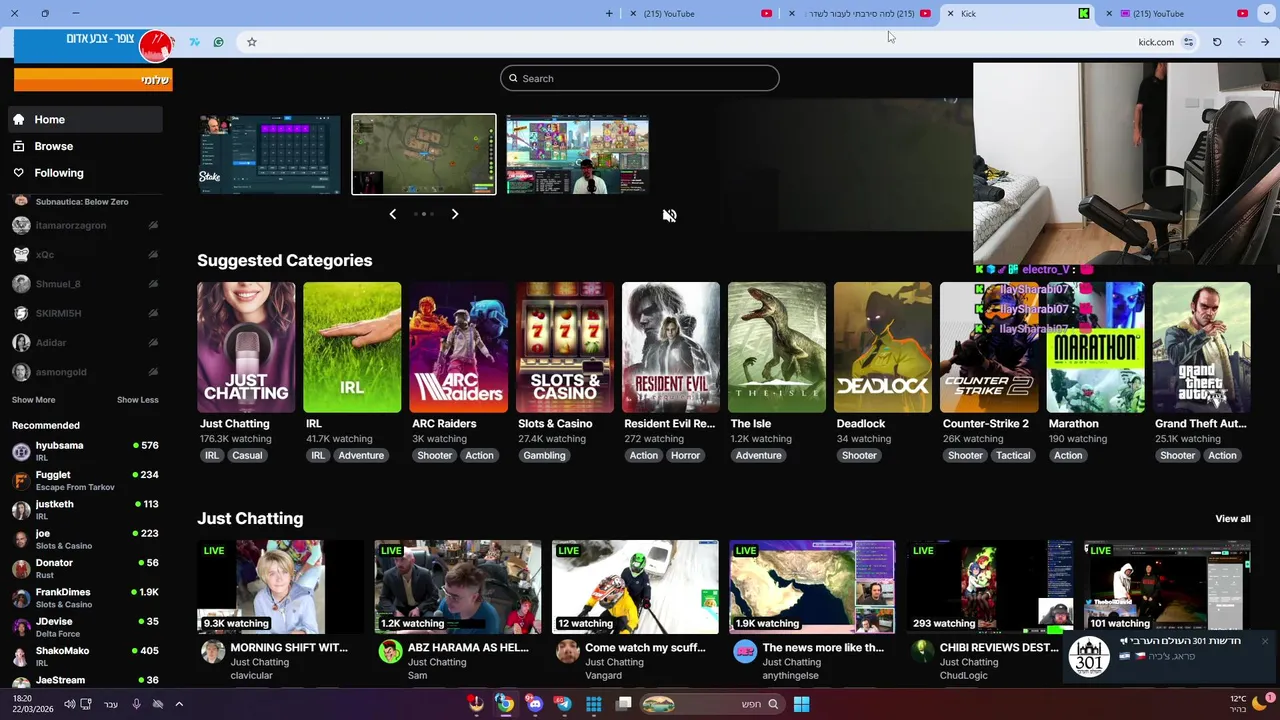Viewport: 1280px width, 720px height.
Task: Select the Kick tab
Action: pyautogui.click(x=1020, y=13)
